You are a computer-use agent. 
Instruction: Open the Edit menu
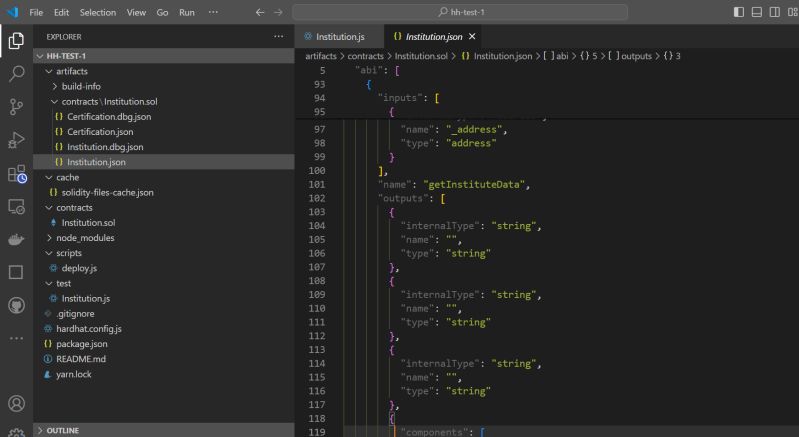[x=61, y=12]
